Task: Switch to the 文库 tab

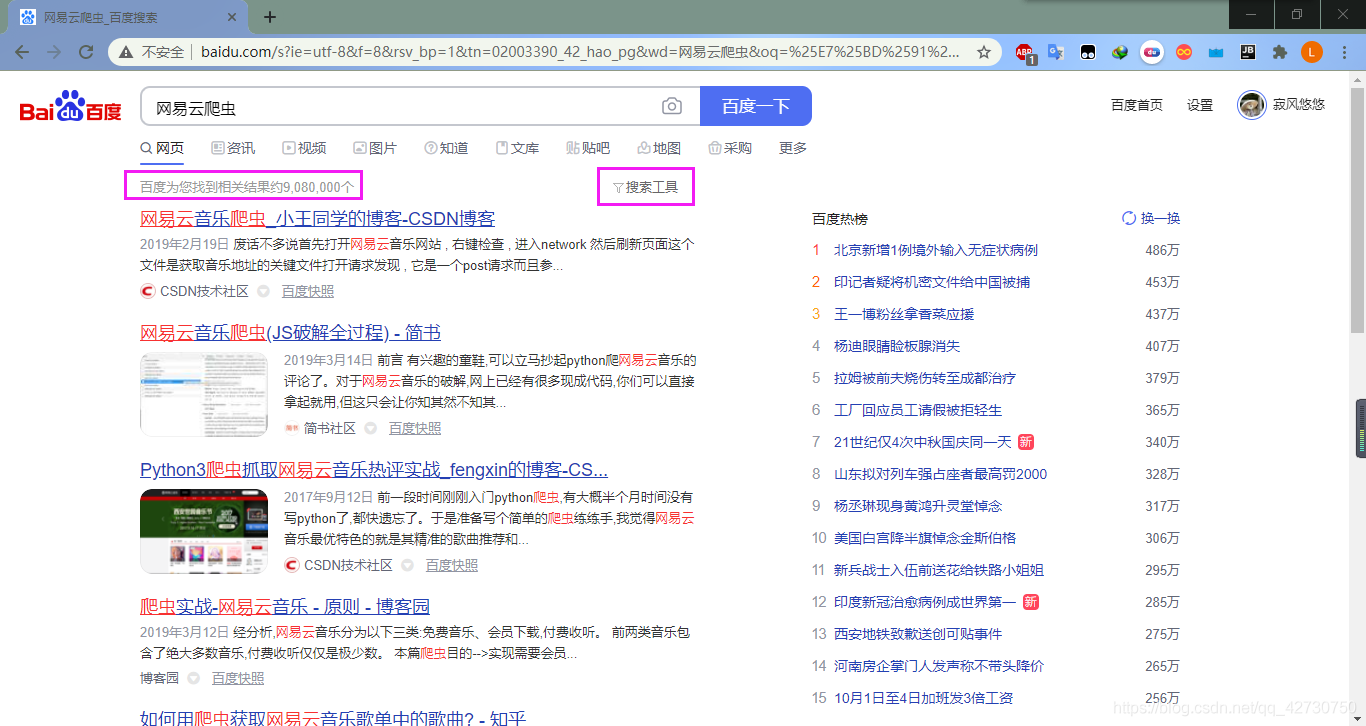Action: click(x=517, y=148)
